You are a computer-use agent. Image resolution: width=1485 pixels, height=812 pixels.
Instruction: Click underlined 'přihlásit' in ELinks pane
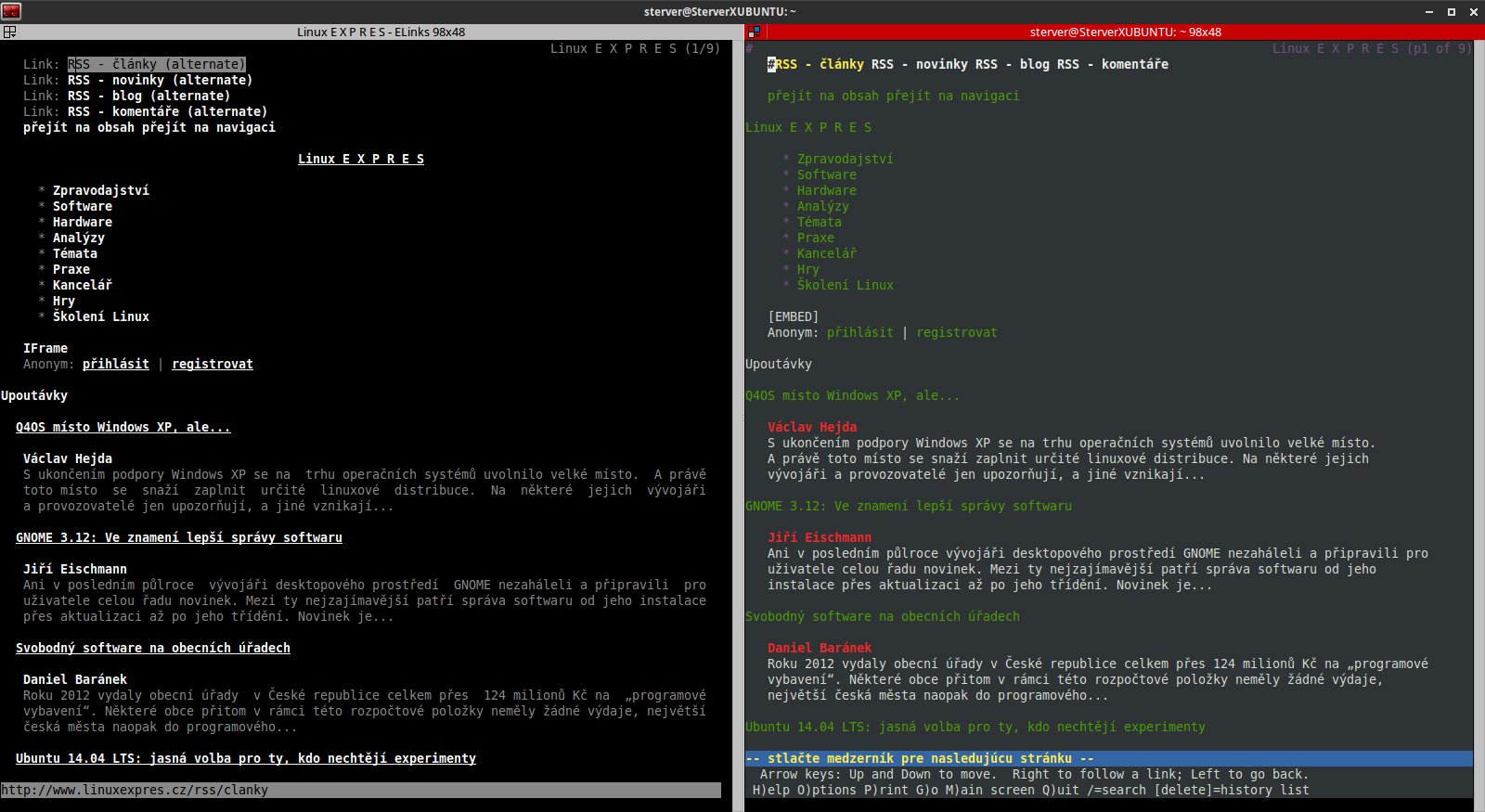[x=116, y=364]
